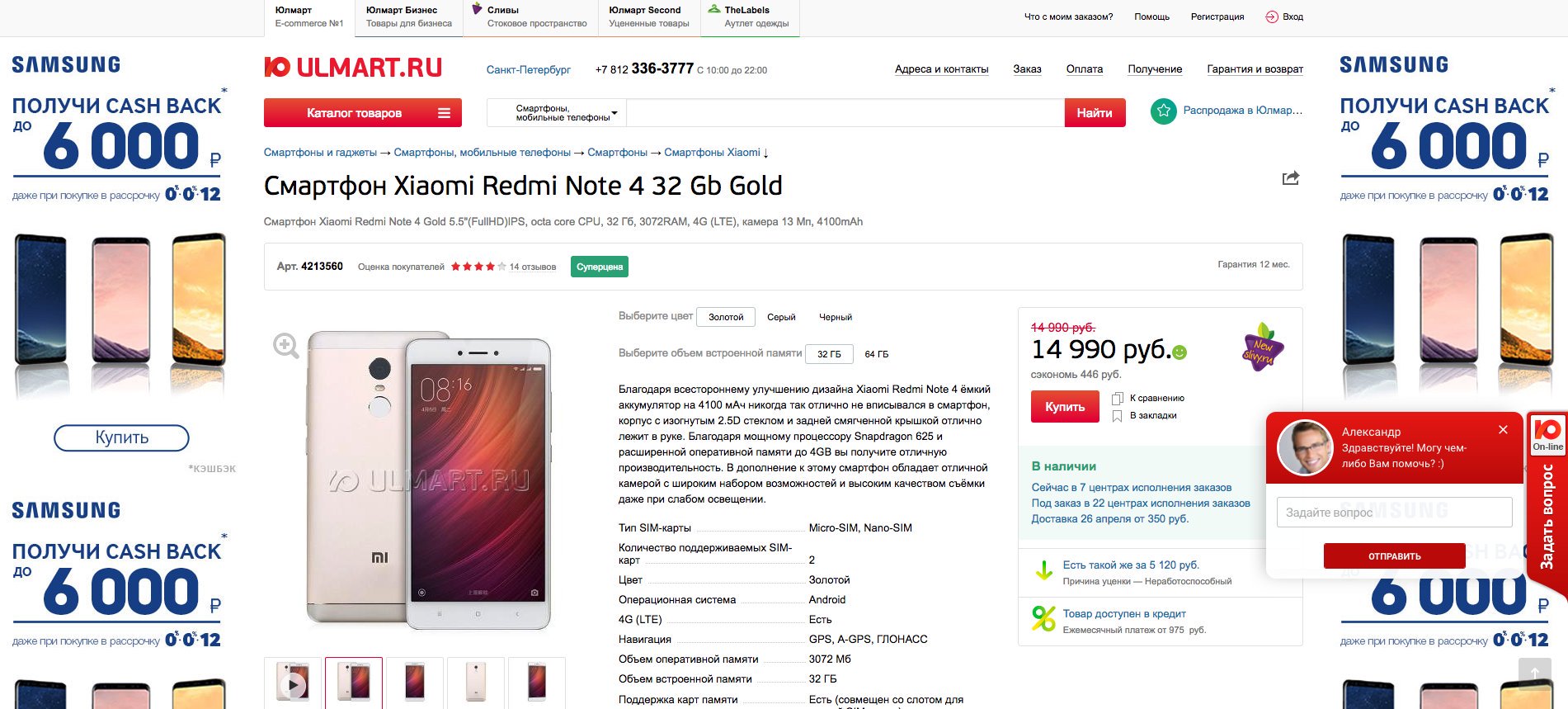Screen dimensions: 1568x709
Task: Click the scroll-to-top arrow button
Action: [x=1534, y=673]
